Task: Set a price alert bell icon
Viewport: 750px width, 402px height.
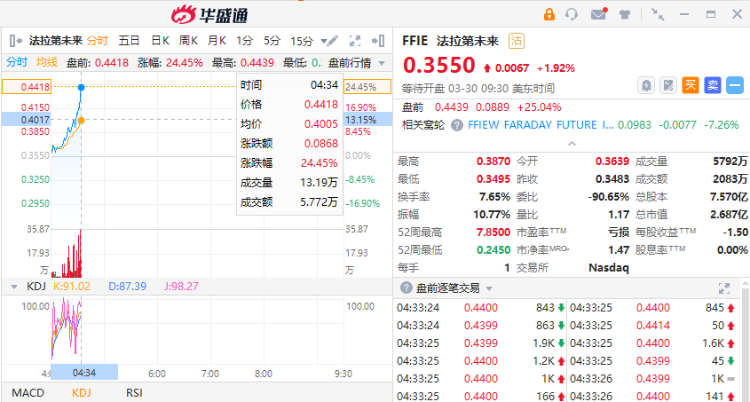Action: 646,86
